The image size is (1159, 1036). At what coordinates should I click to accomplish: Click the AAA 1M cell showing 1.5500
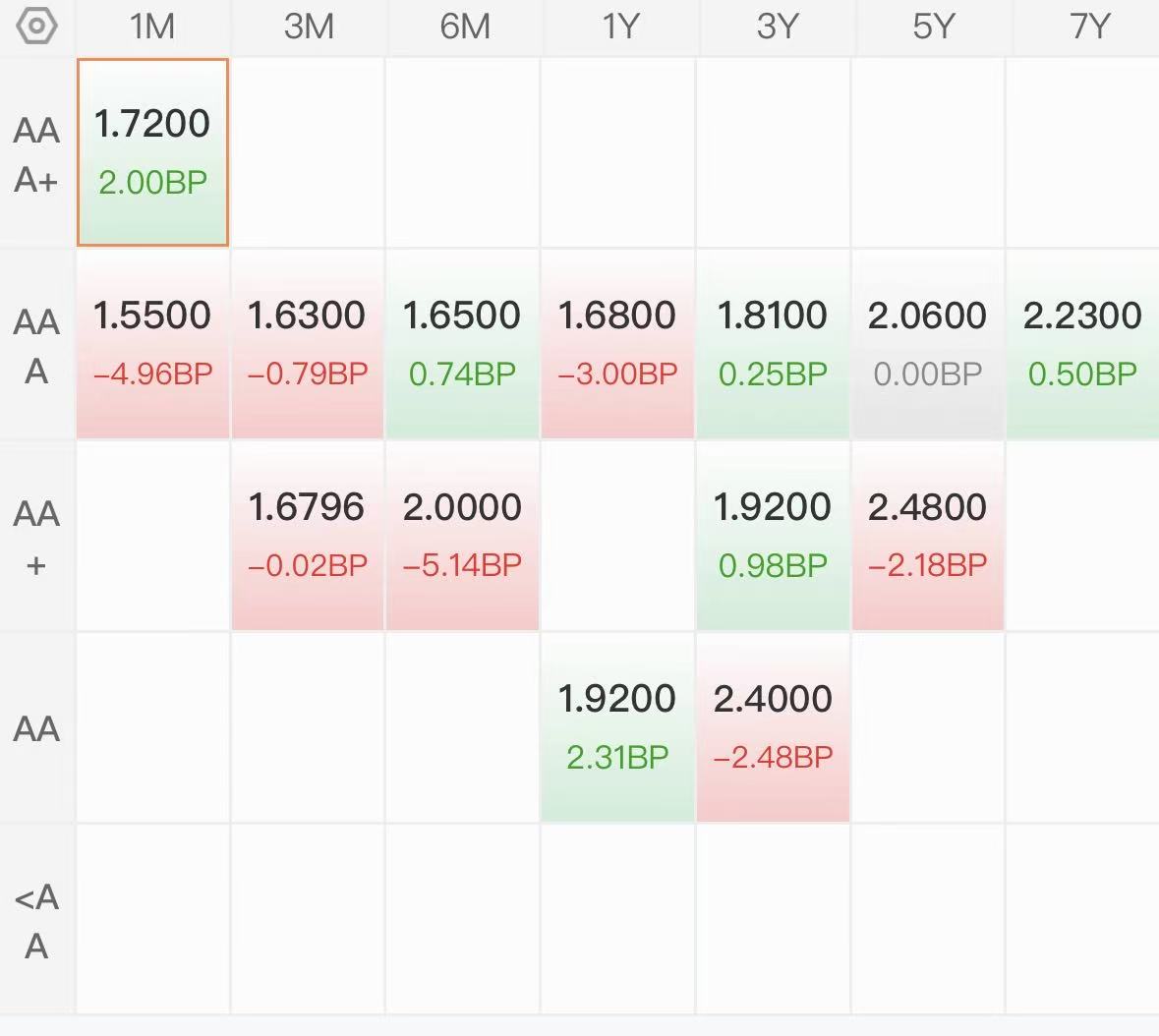(152, 344)
